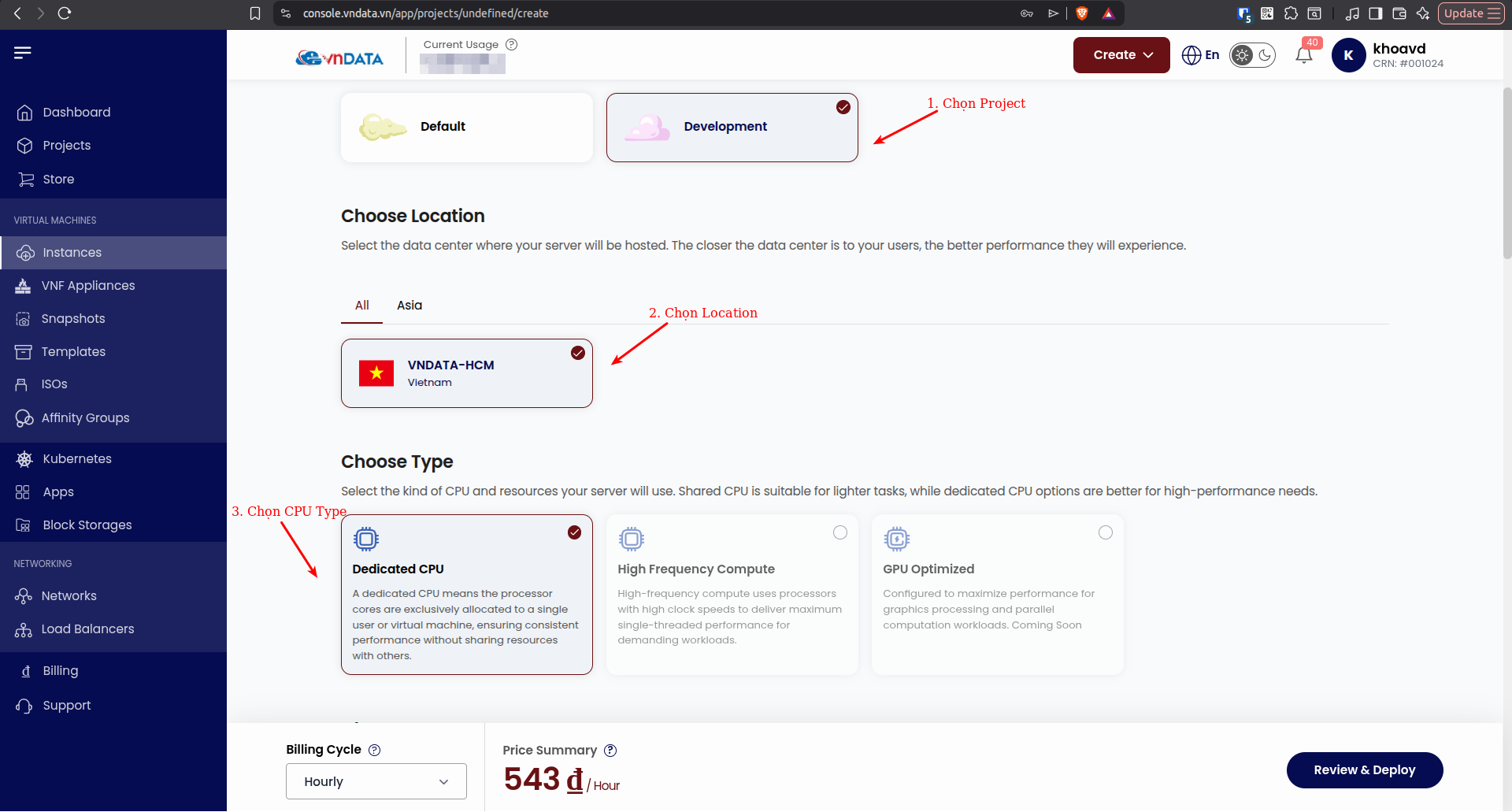Bookmark this page in the browser
This screenshot has width=1512, height=812.
[255, 13]
